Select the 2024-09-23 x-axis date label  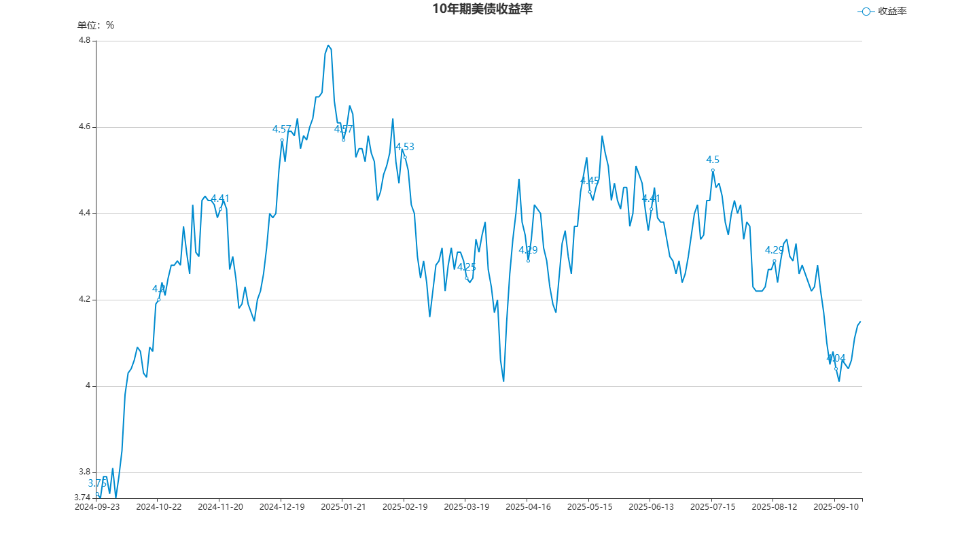[97, 507]
